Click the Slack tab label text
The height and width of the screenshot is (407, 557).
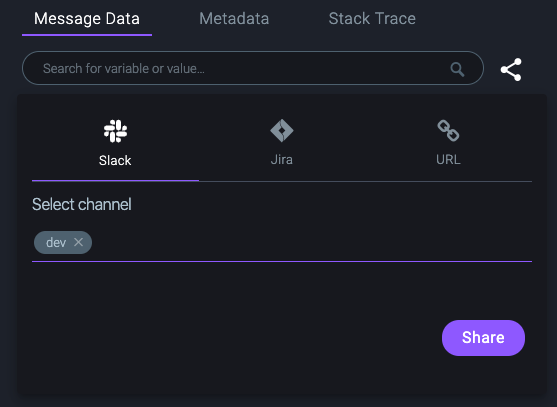coord(115,161)
